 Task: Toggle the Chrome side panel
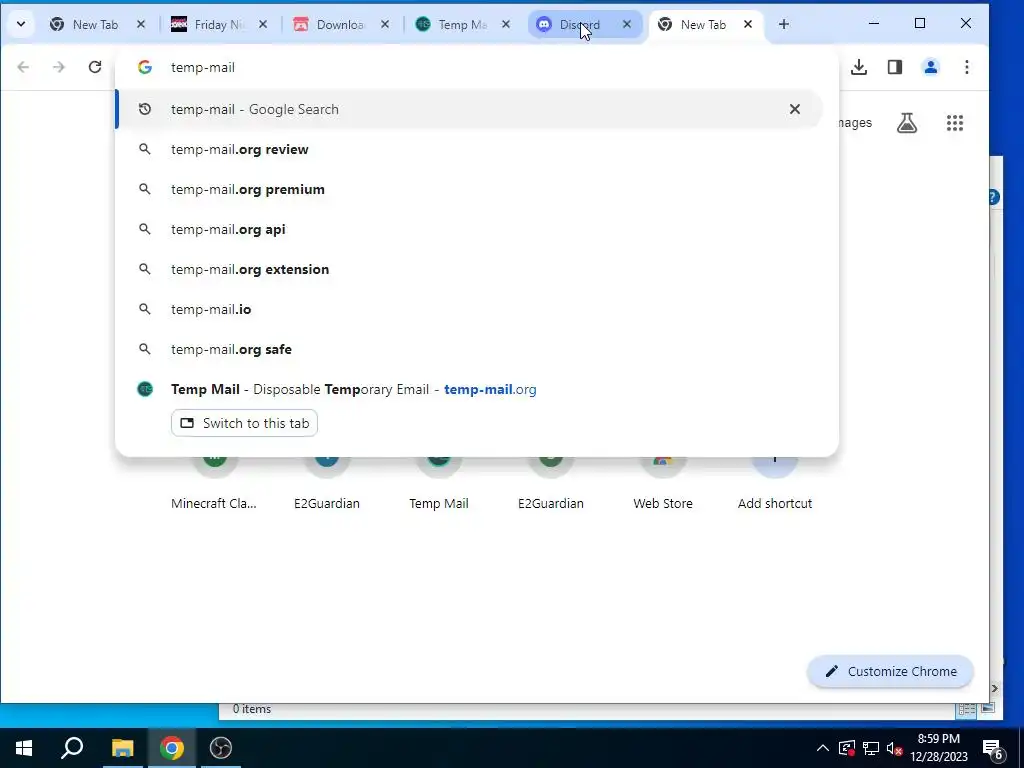895,67
